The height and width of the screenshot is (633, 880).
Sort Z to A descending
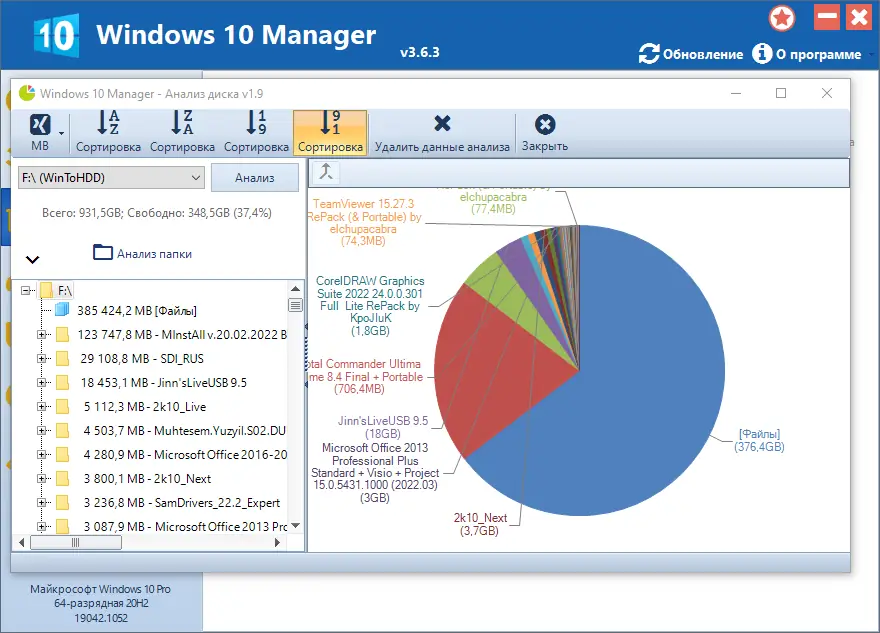182,132
